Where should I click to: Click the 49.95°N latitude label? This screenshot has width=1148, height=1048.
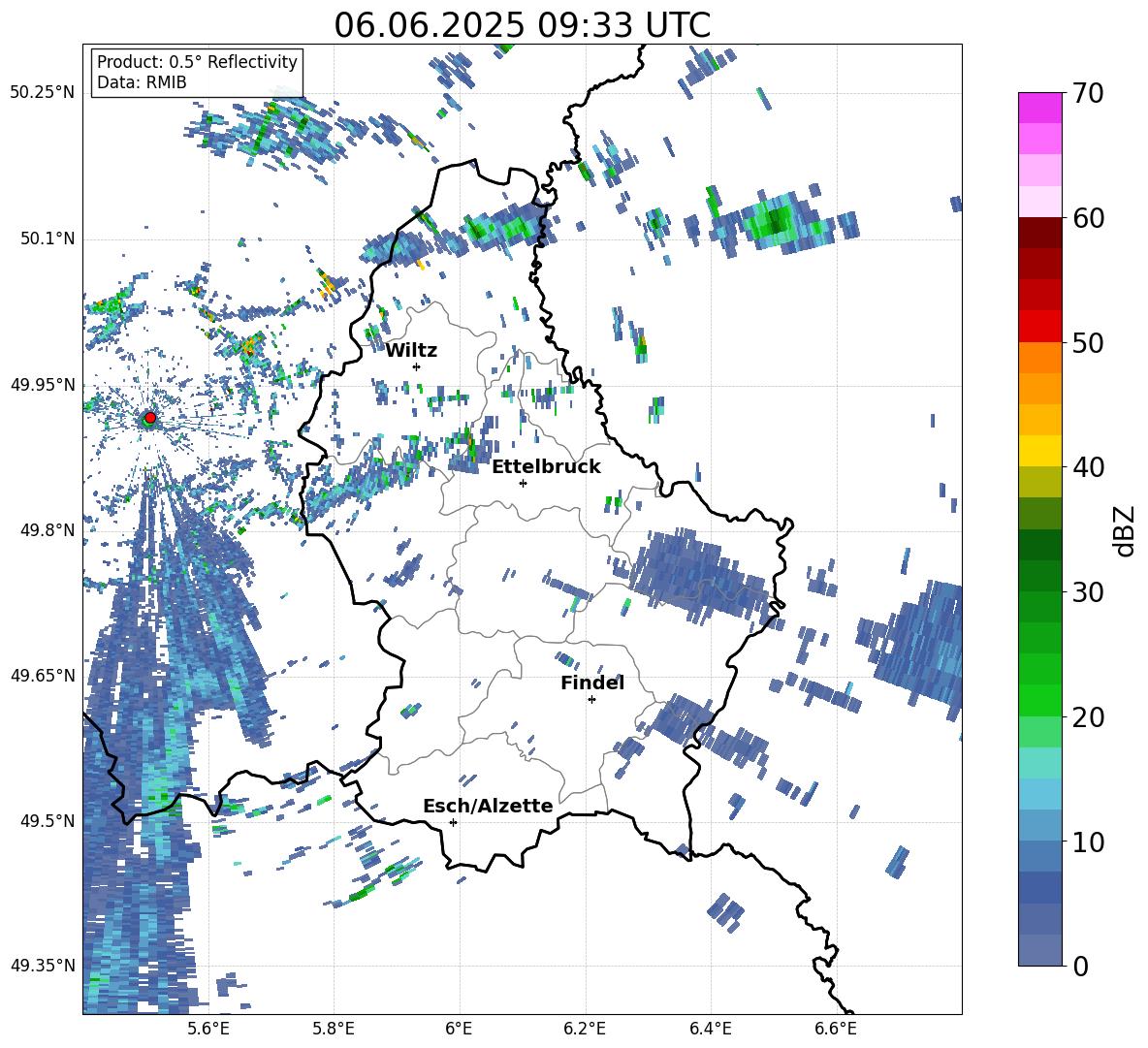tap(42, 384)
